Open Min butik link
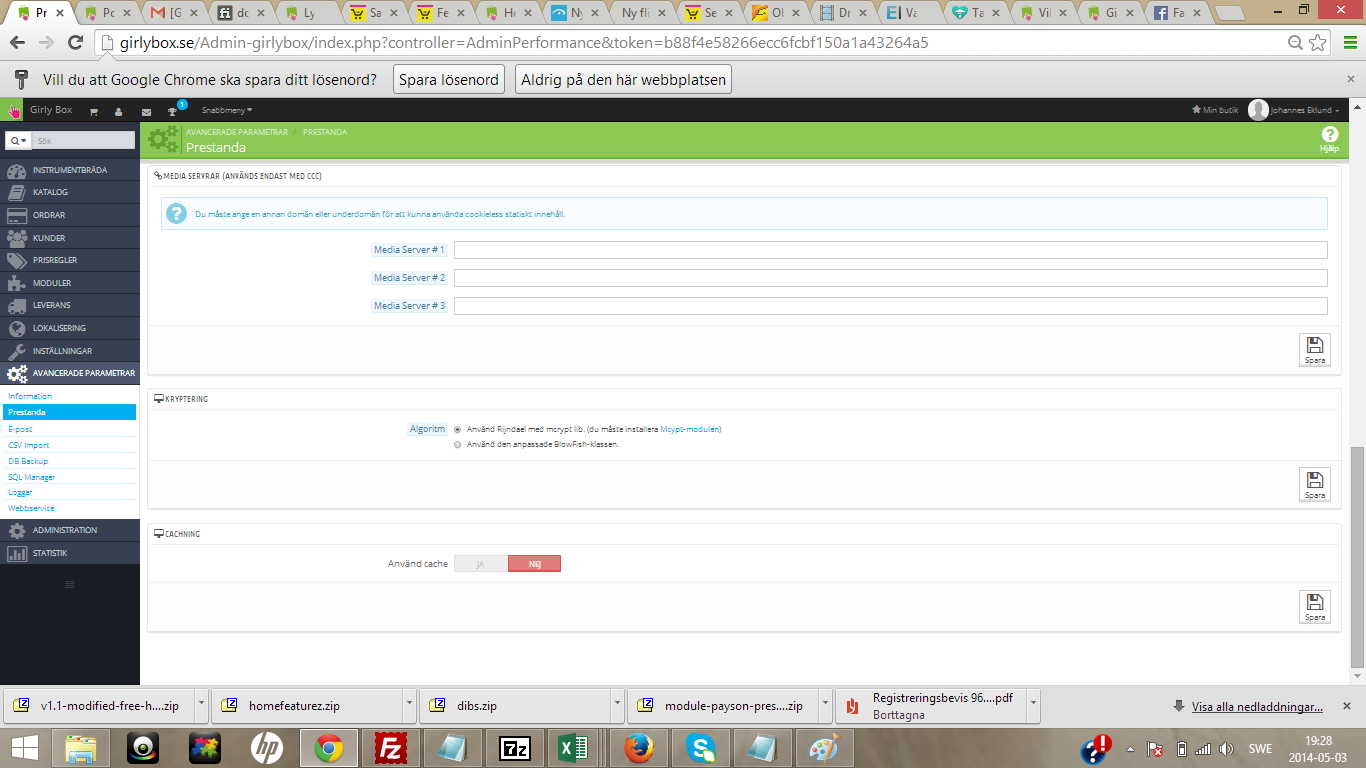The height and width of the screenshot is (768, 1366). (1215, 110)
